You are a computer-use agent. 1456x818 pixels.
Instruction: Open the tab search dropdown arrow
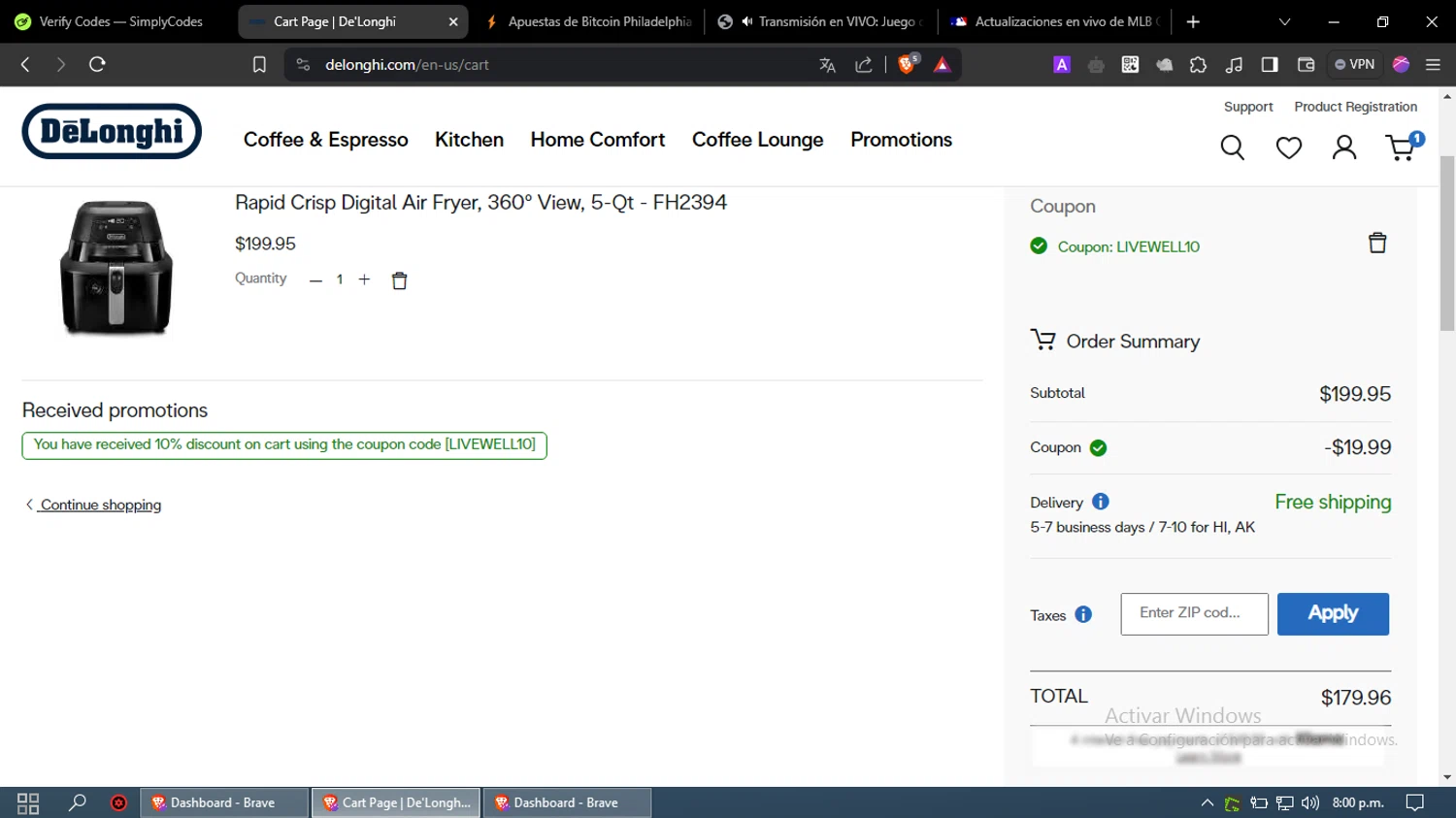(x=1284, y=21)
